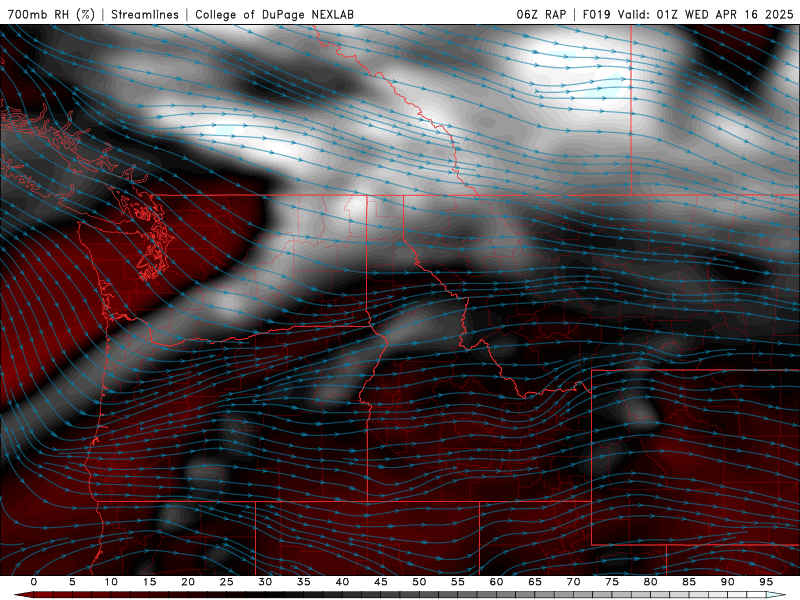Click the dark red low-end of the color bar
Image resolution: width=800 pixels, height=600 pixels.
click(23, 595)
